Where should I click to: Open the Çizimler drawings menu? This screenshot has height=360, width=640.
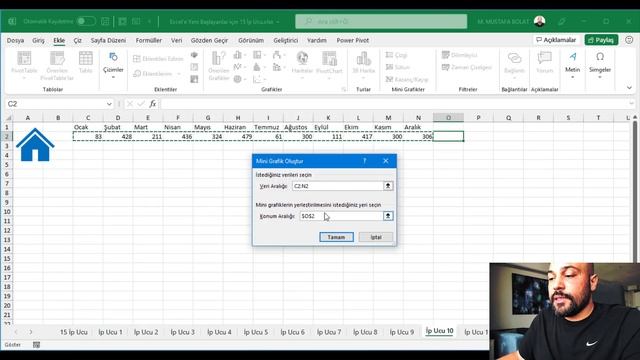(113, 64)
